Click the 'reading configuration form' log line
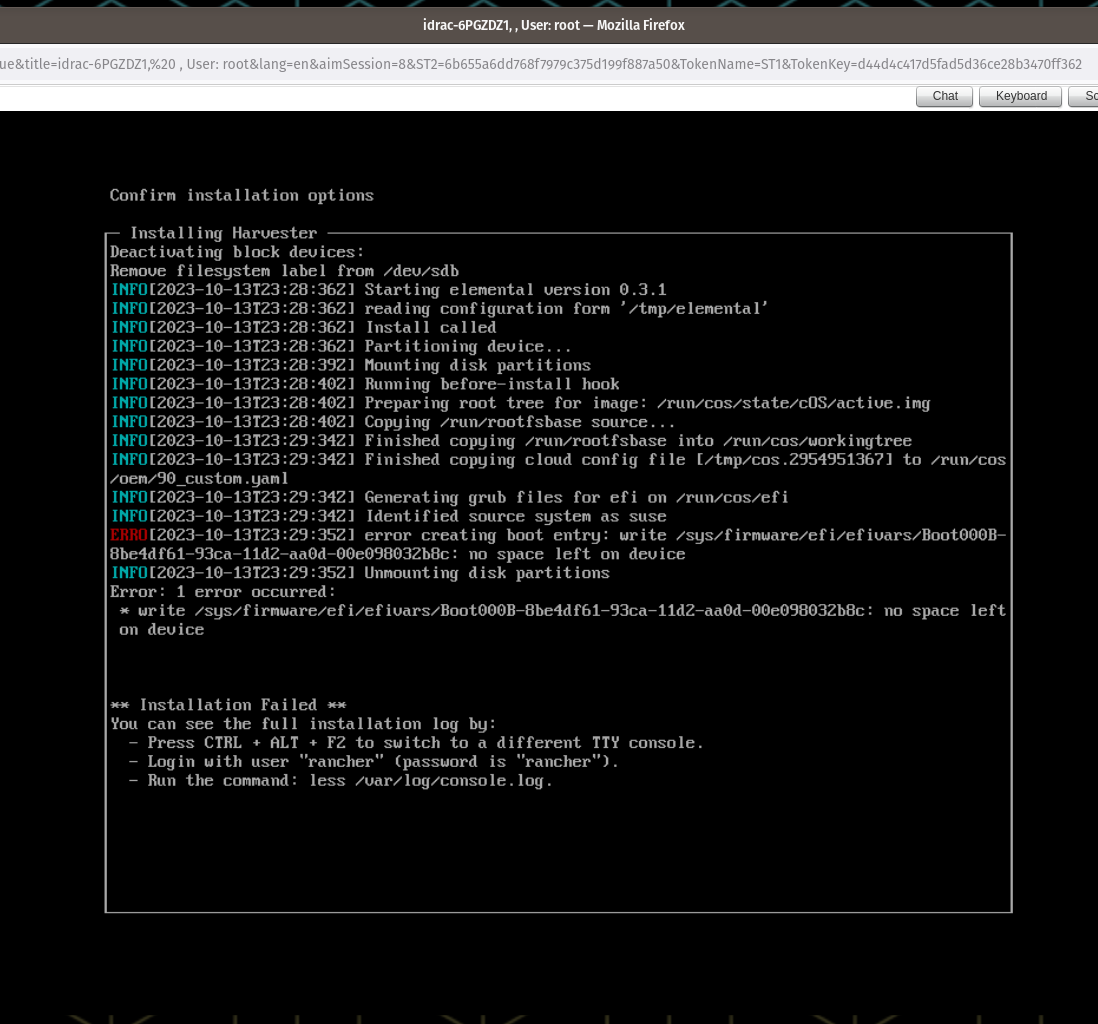This screenshot has width=1098, height=1024. pos(439,309)
